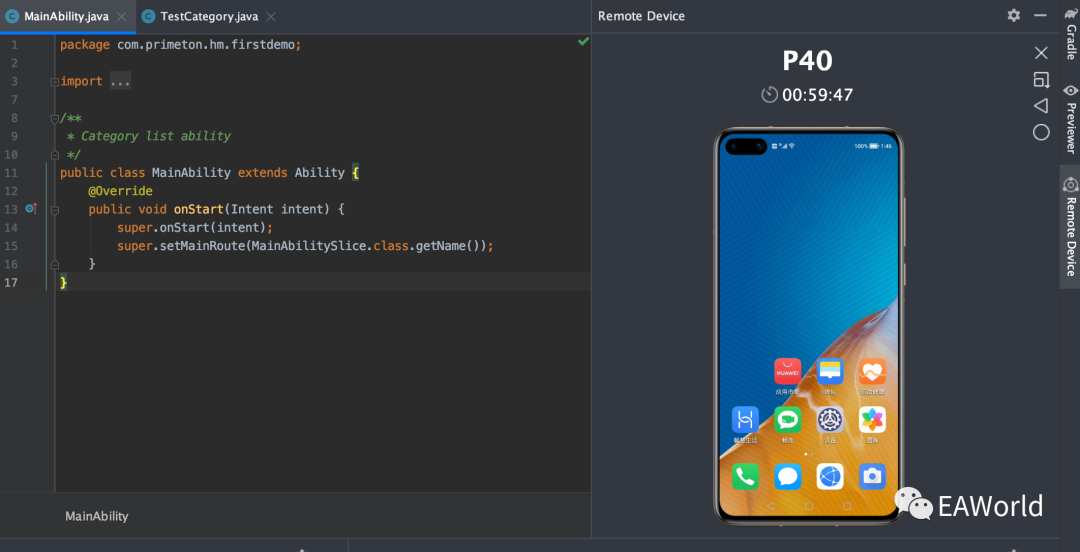Hide the Remote Device panel with dash icon
Image resolution: width=1080 pixels, height=552 pixels.
point(1041,15)
